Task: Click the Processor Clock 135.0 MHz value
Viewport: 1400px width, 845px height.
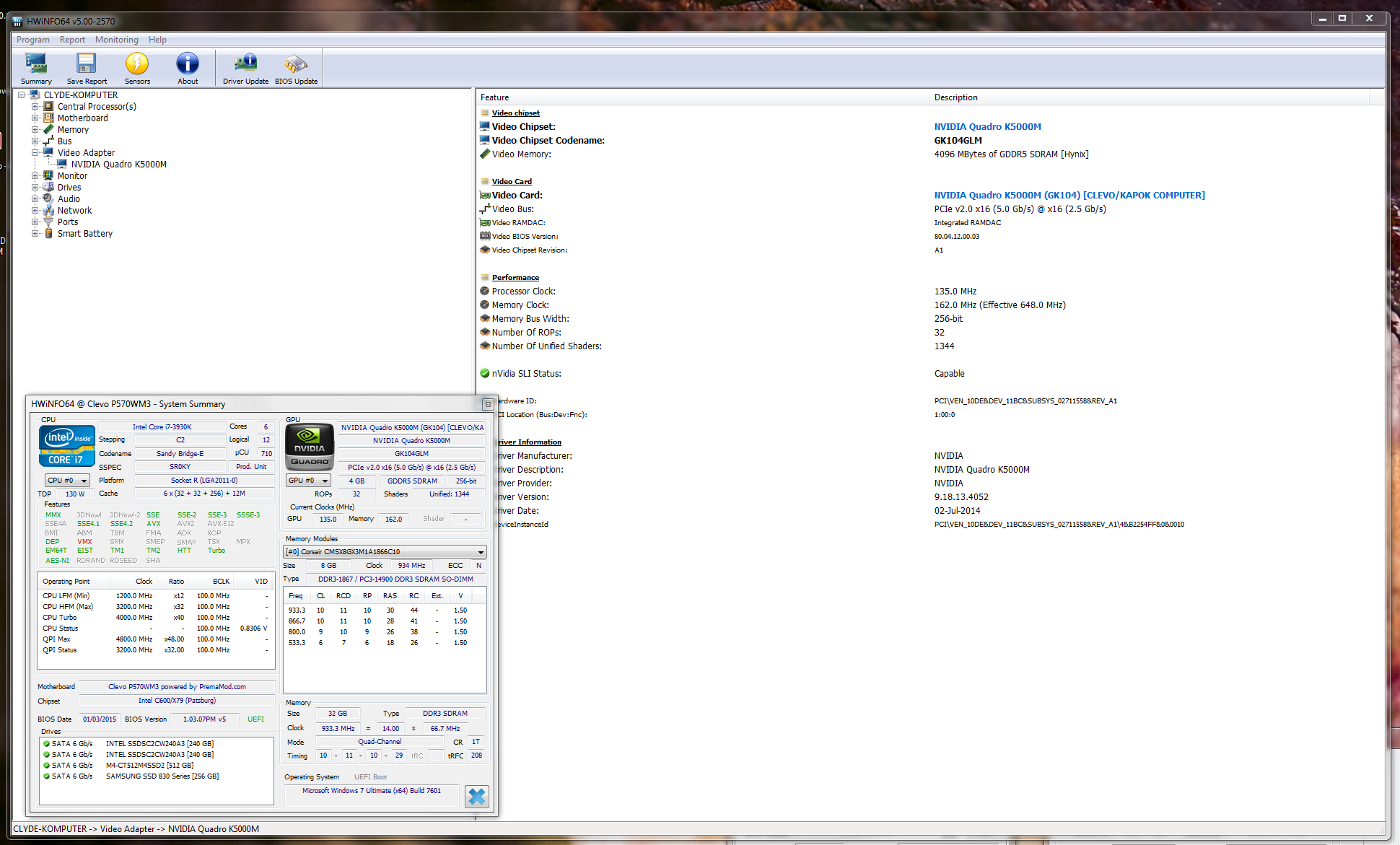Action: click(955, 291)
